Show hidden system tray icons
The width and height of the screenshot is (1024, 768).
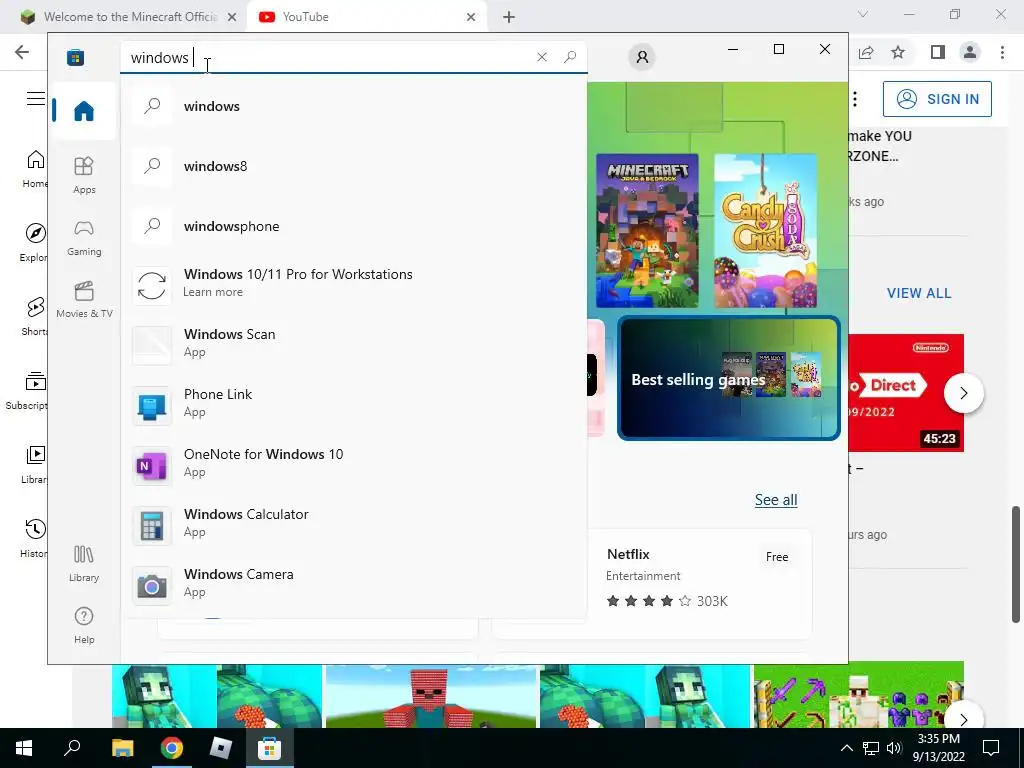tap(846, 748)
